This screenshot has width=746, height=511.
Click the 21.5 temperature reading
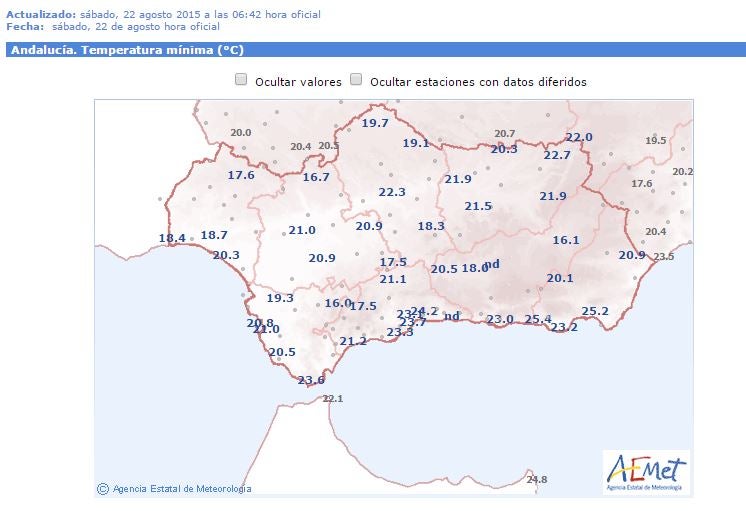pyautogui.click(x=478, y=206)
